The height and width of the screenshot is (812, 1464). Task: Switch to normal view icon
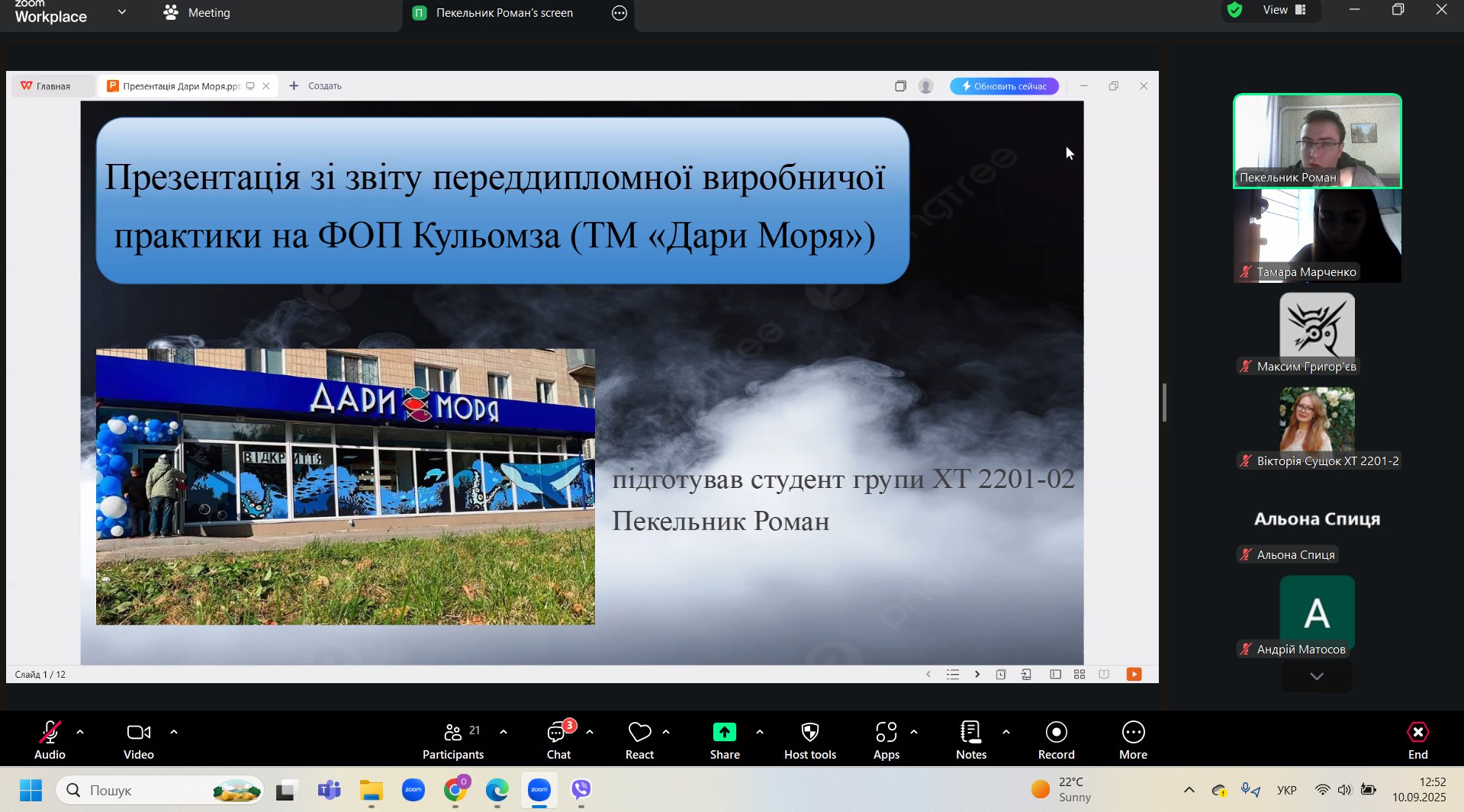[x=1055, y=674]
